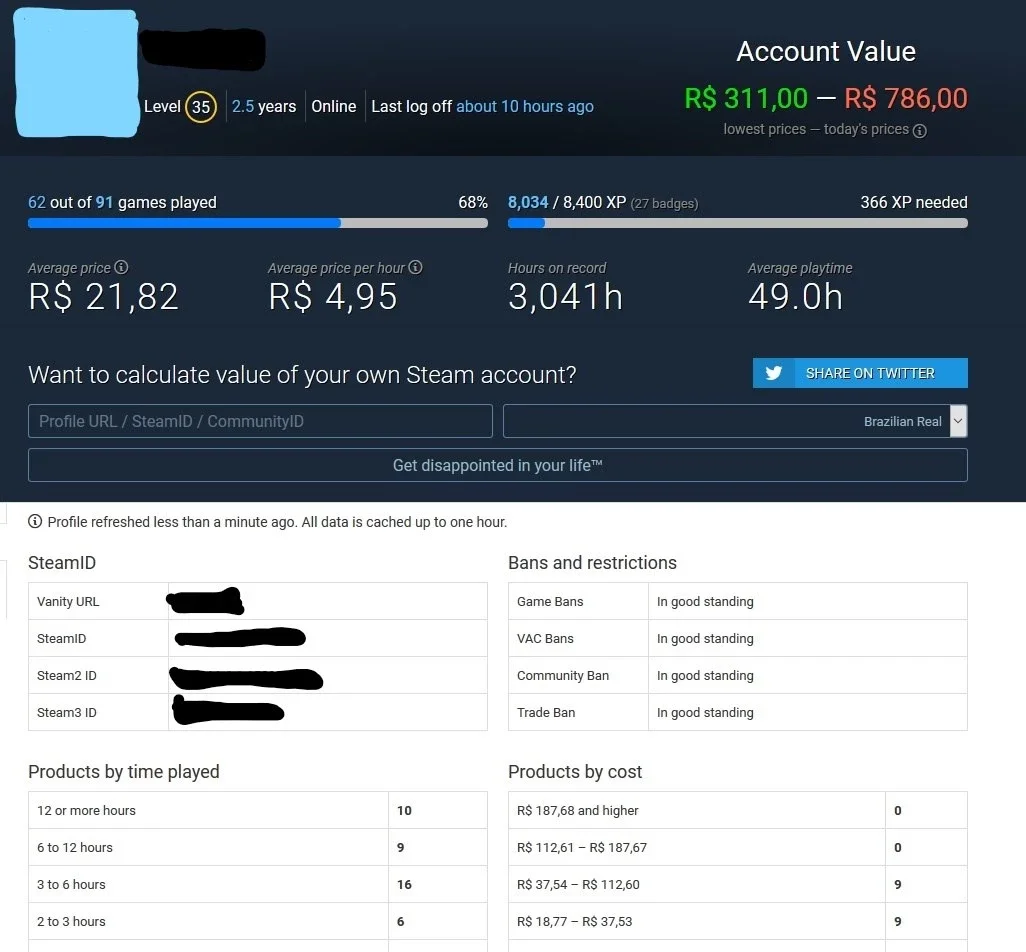Click the VAC Bans row label
This screenshot has height=952, width=1026.
[545, 639]
